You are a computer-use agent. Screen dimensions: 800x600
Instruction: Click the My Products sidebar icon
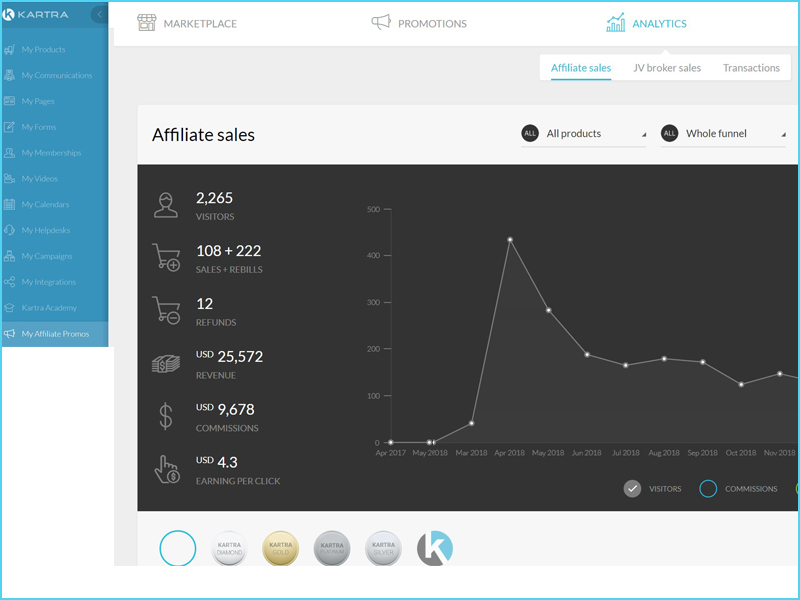10,50
